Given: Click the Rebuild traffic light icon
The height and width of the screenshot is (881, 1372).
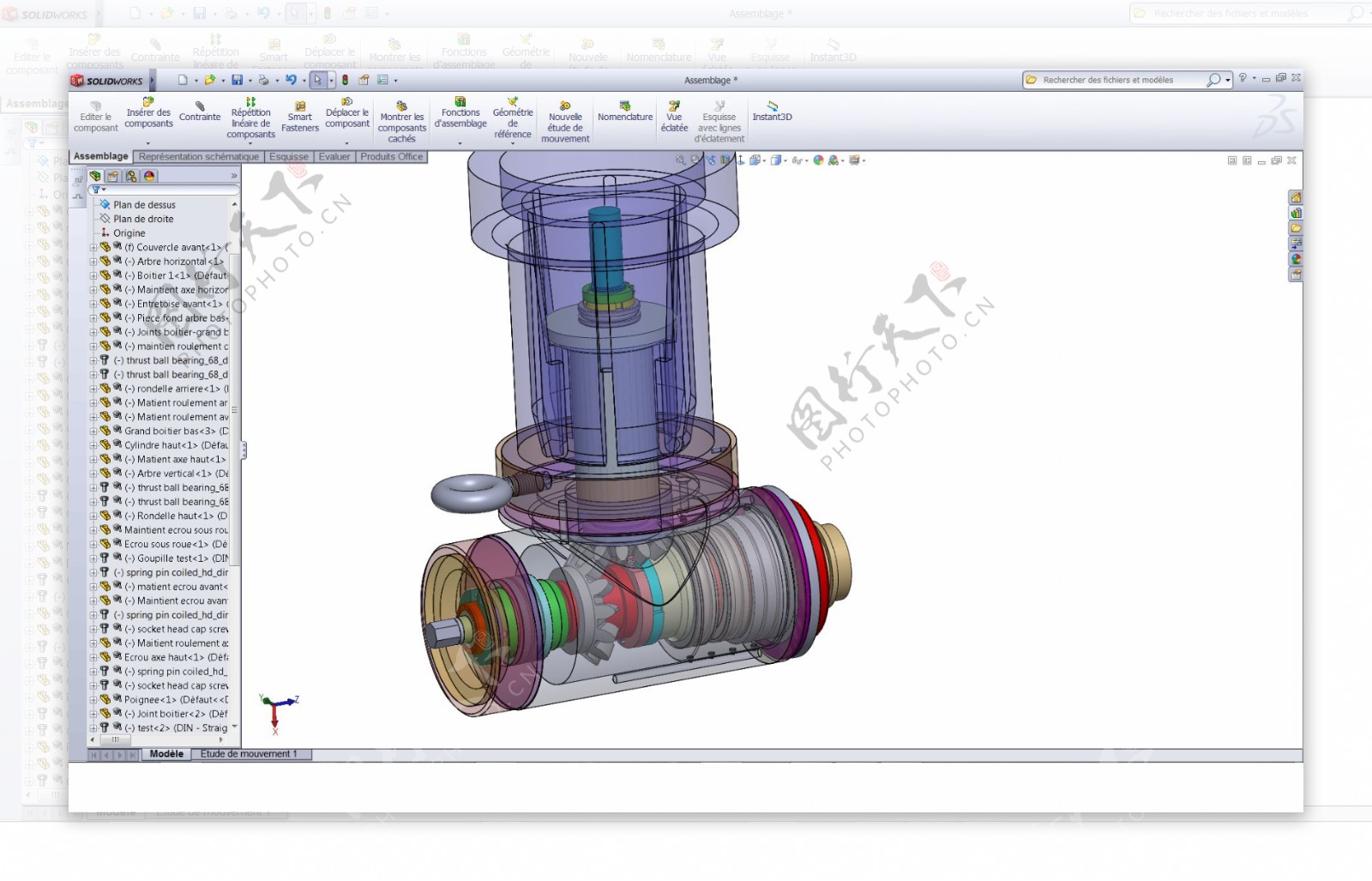Looking at the screenshot, I should click(345, 80).
